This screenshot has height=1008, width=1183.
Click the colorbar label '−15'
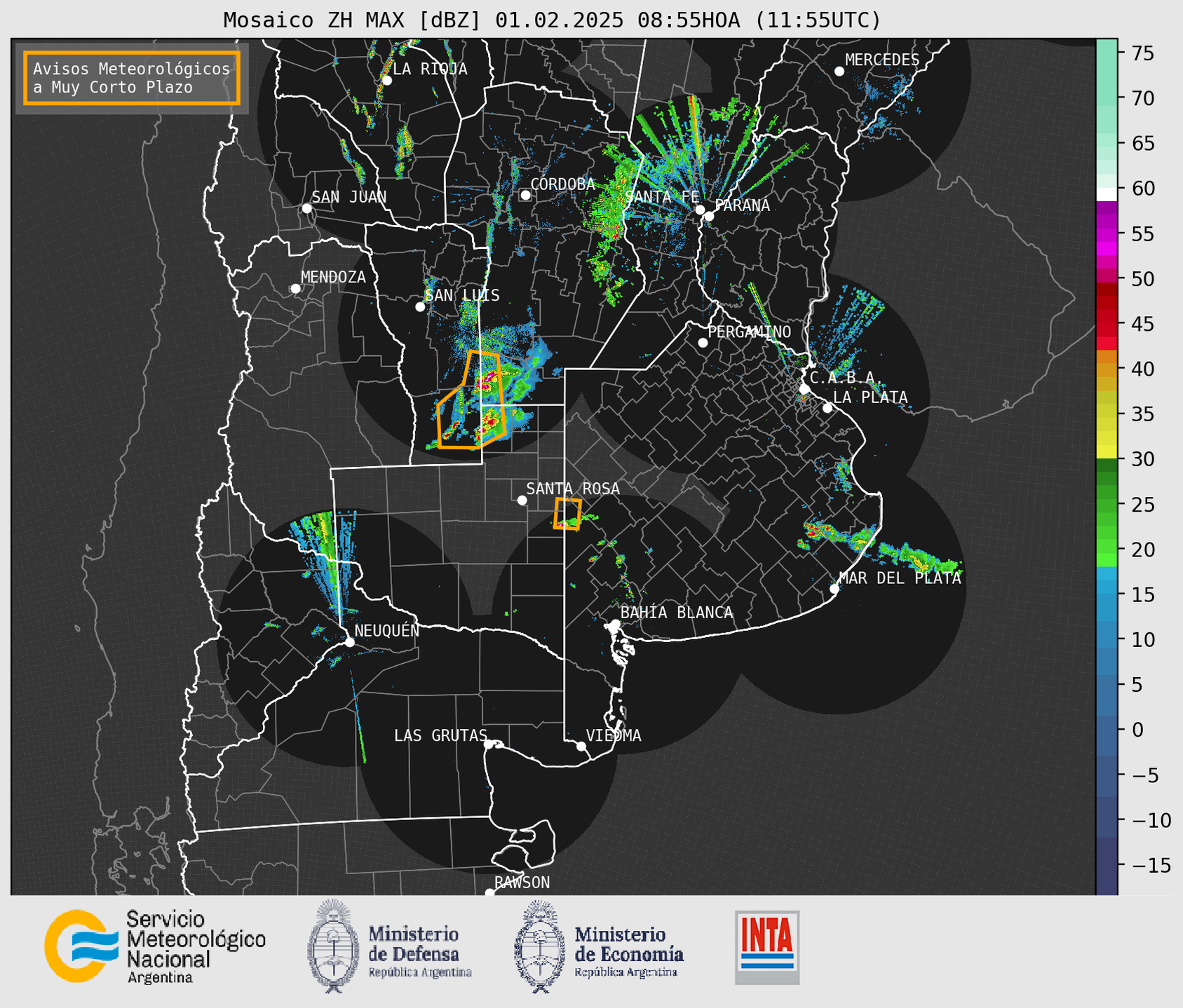tap(1151, 865)
